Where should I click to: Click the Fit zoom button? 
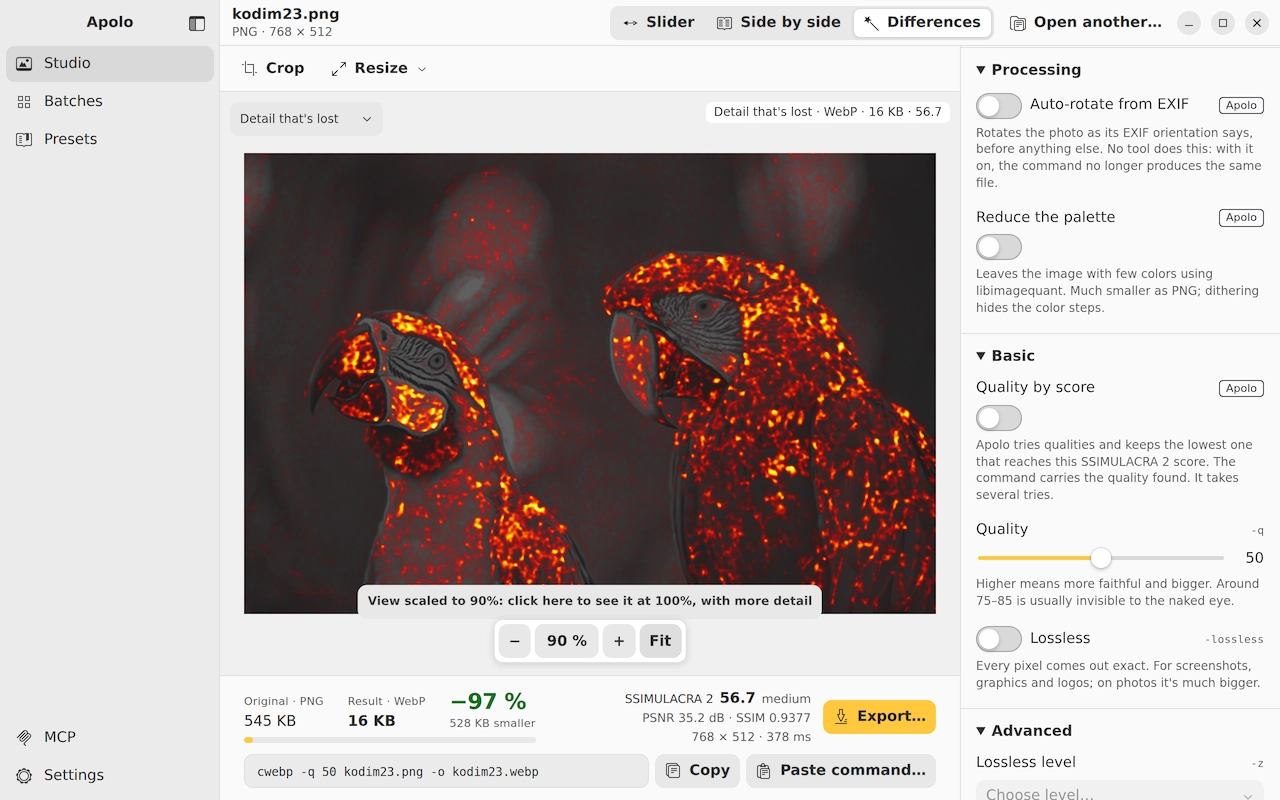pos(660,641)
